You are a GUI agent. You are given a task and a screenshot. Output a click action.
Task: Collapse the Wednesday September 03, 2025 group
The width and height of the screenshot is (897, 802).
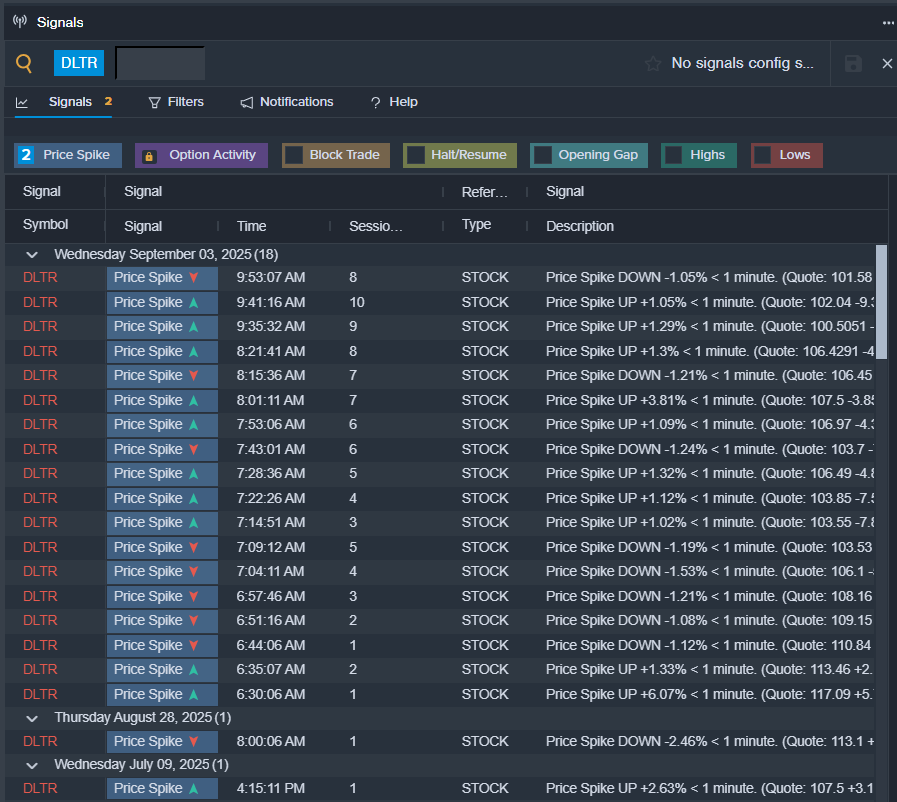click(32, 255)
